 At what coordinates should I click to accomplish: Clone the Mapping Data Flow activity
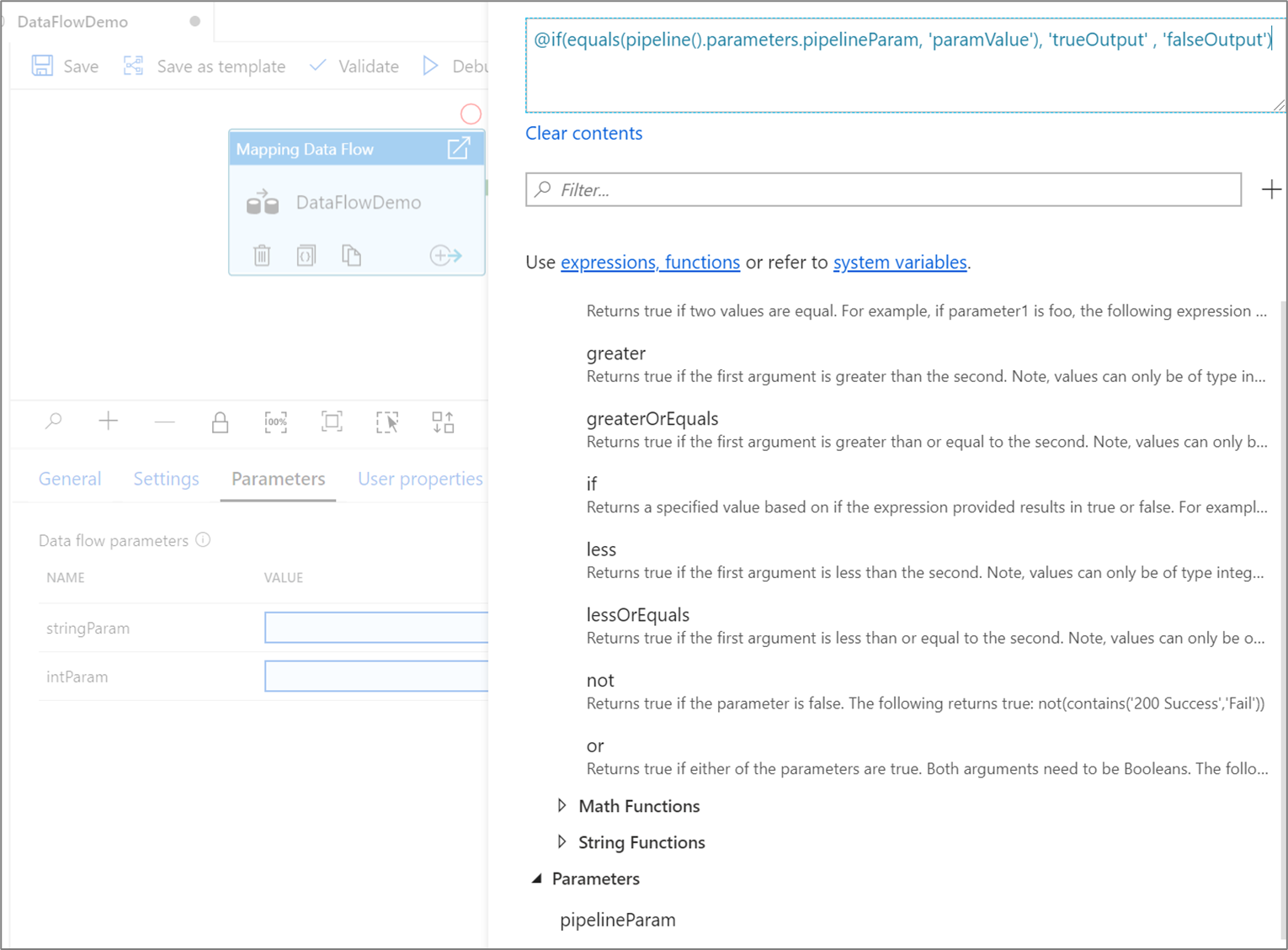[x=351, y=254]
